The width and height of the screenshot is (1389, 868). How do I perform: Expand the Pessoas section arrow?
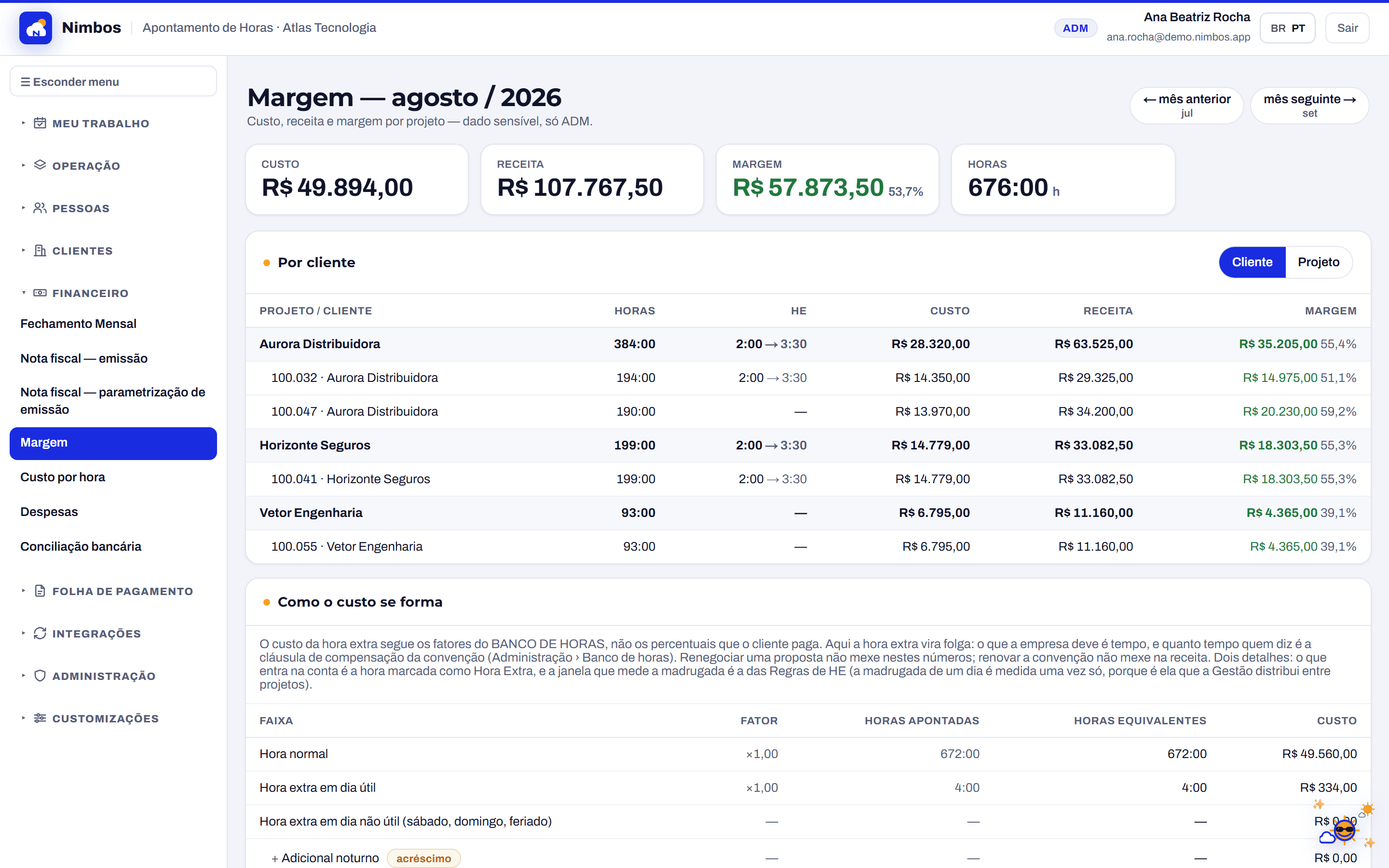pos(24,208)
